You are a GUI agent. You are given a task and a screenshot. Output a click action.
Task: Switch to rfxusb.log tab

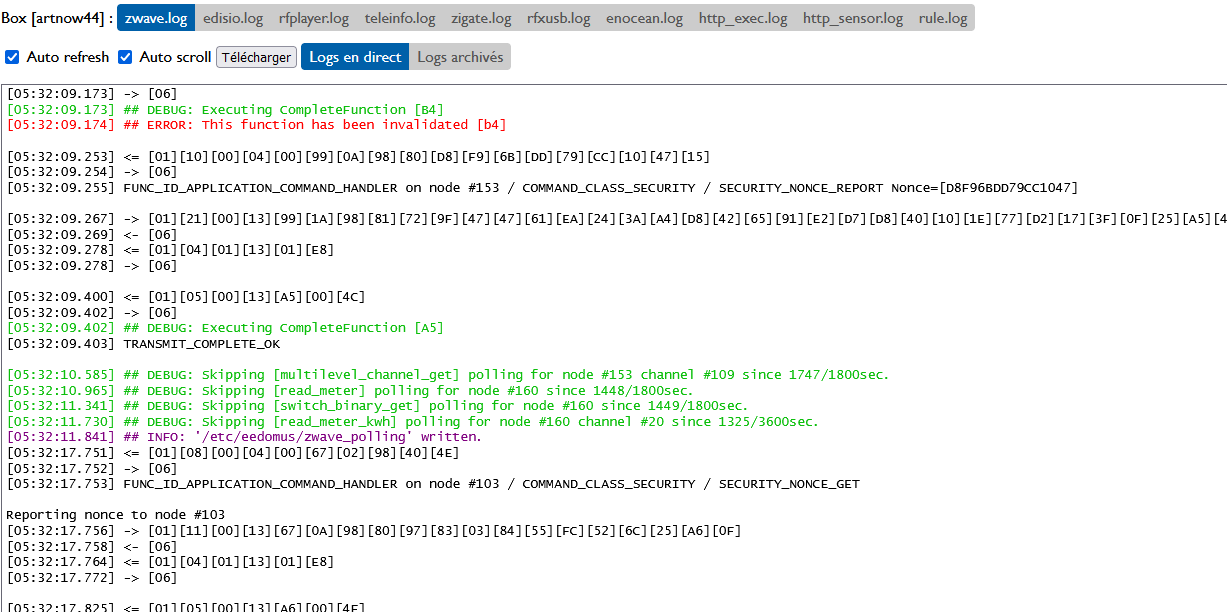(558, 18)
